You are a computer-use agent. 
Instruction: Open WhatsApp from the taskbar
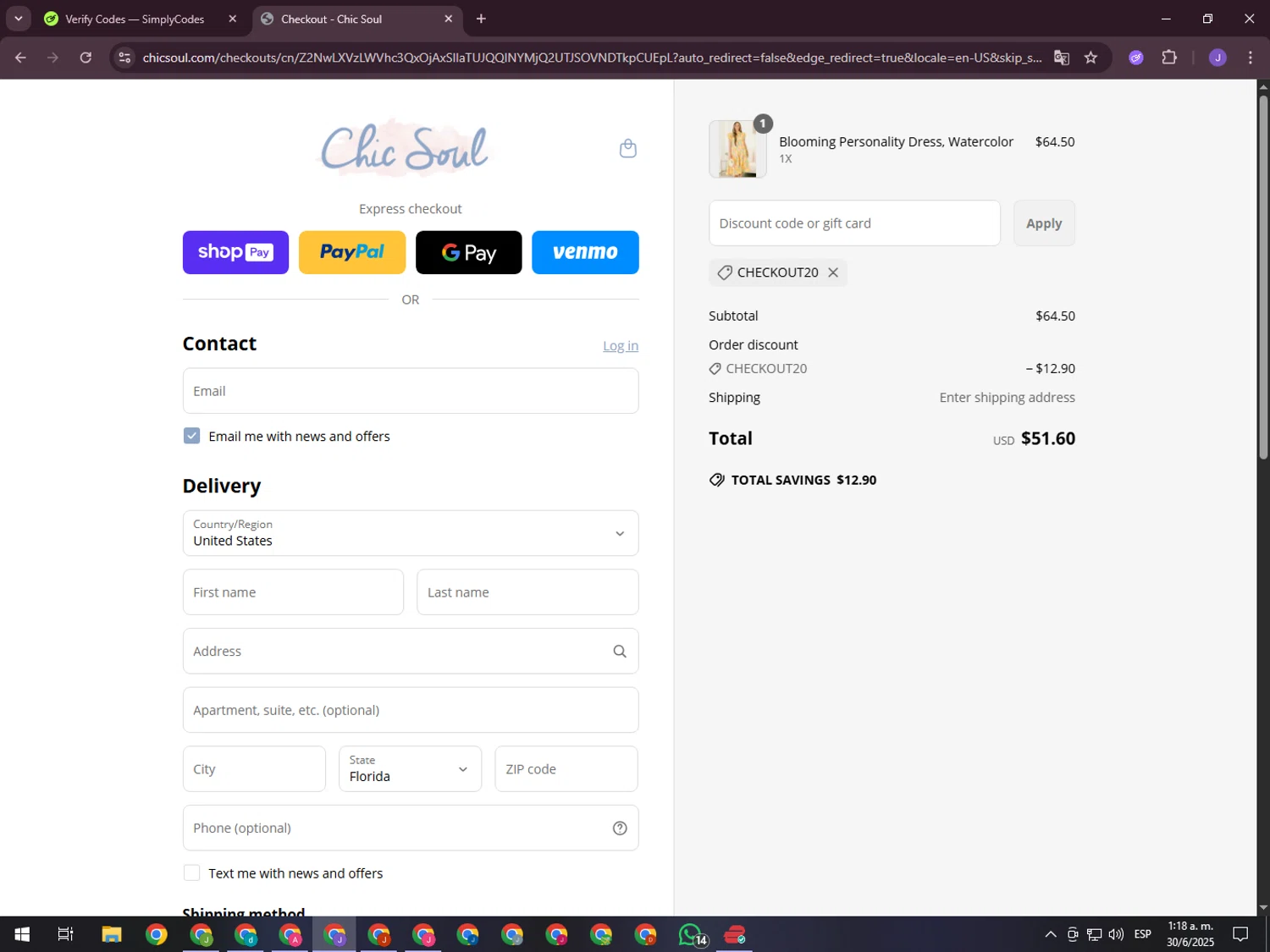point(691,934)
